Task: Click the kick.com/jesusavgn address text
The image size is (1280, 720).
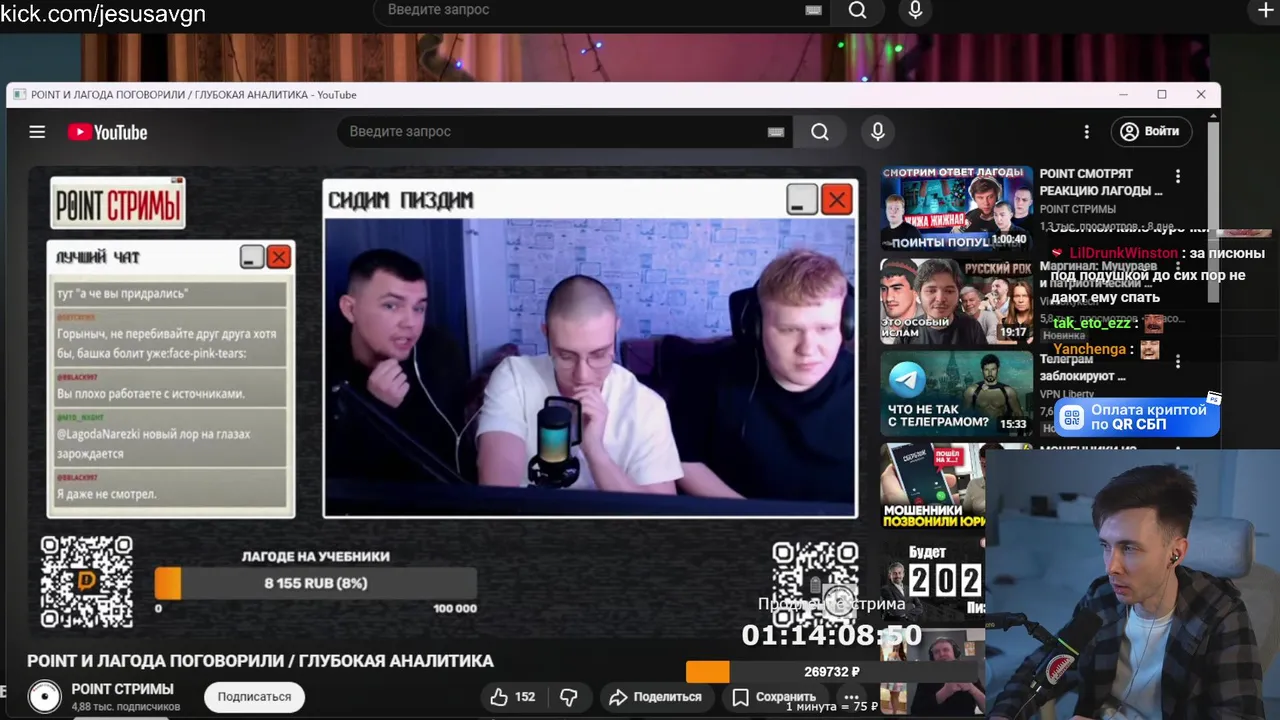Action: pyautogui.click(x=103, y=14)
